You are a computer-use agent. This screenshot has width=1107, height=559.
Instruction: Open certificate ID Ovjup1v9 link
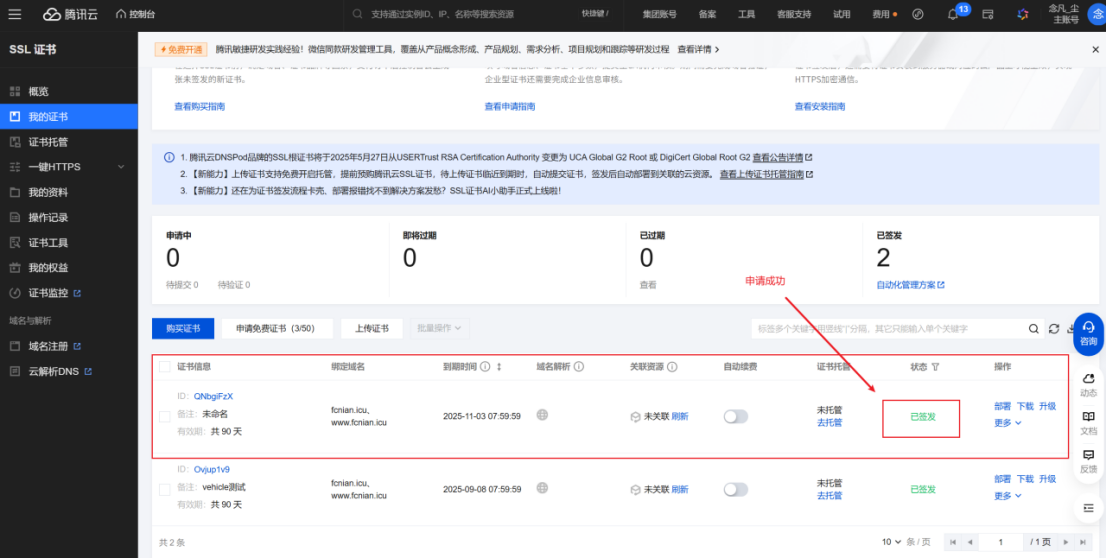click(212, 469)
